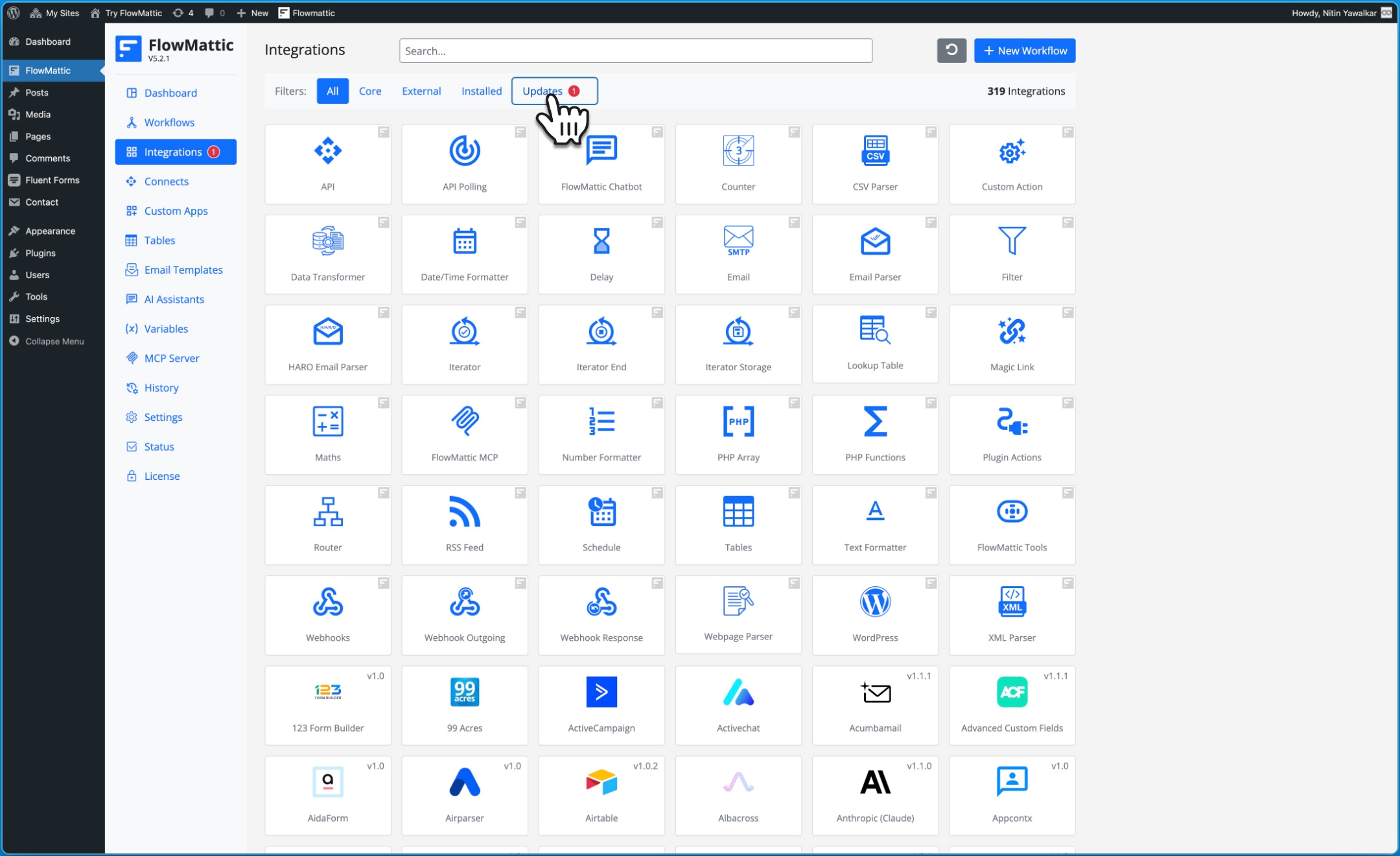The image size is (1400, 856).
Task: Switch to the Core filter
Action: click(x=370, y=91)
